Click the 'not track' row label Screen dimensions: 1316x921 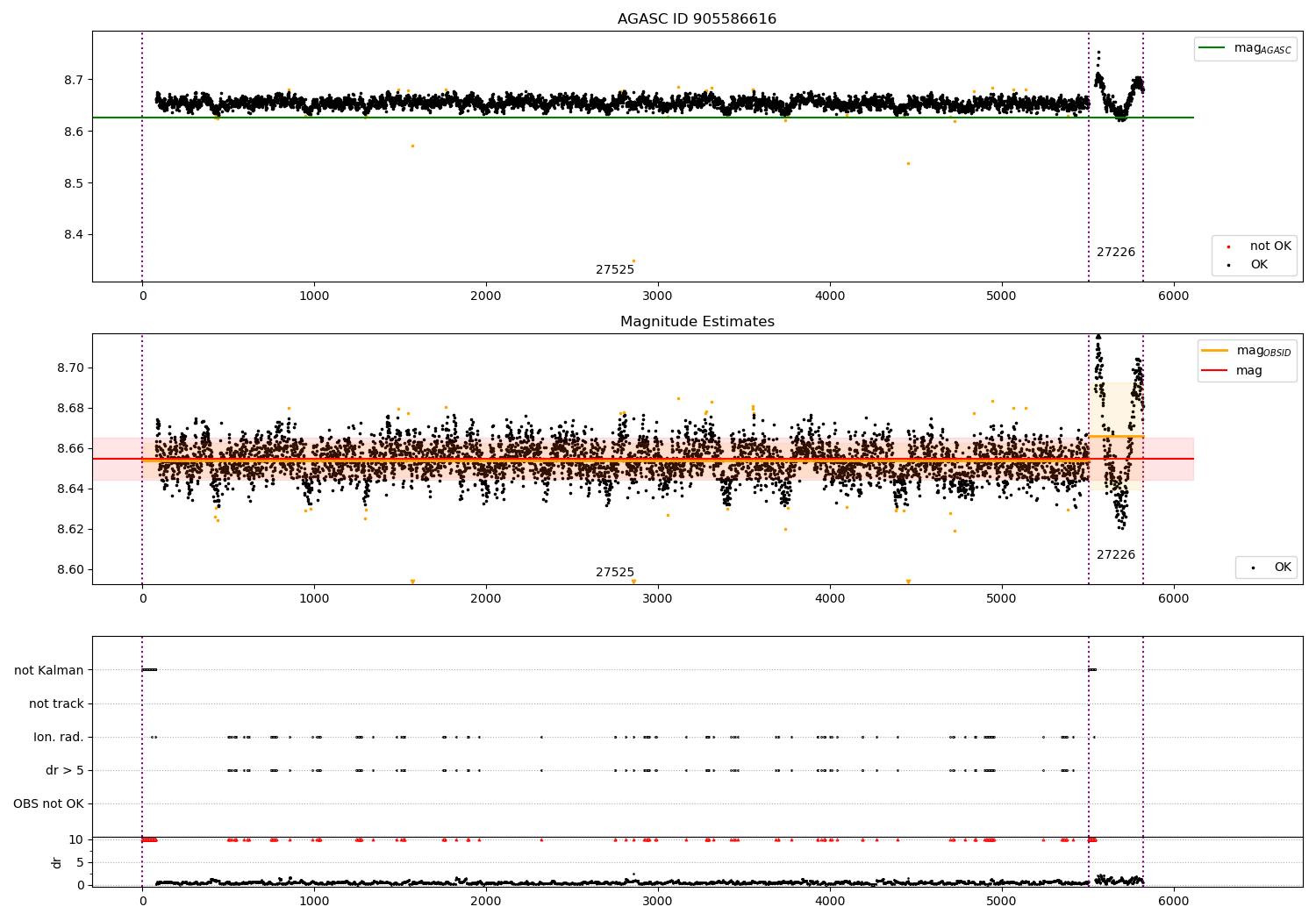tap(56, 703)
